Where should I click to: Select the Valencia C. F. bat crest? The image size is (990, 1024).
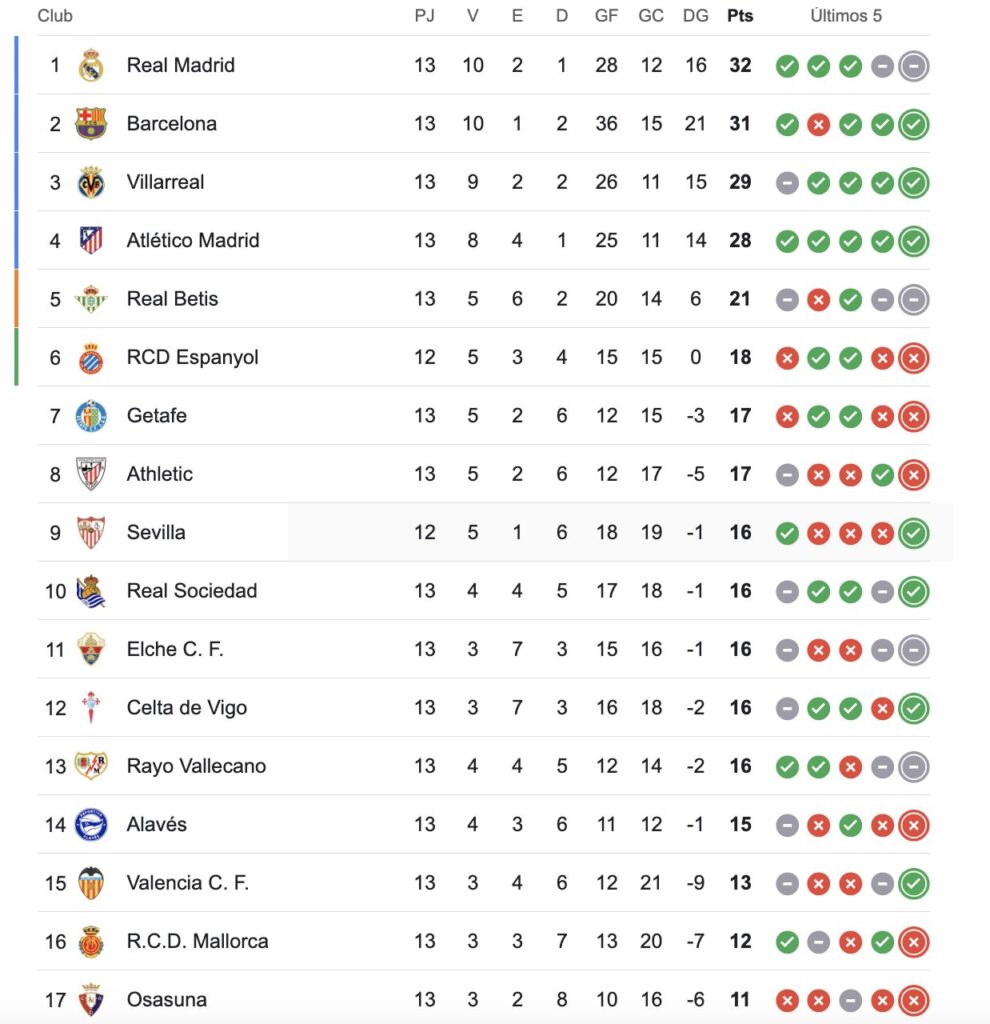pos(91,883)
